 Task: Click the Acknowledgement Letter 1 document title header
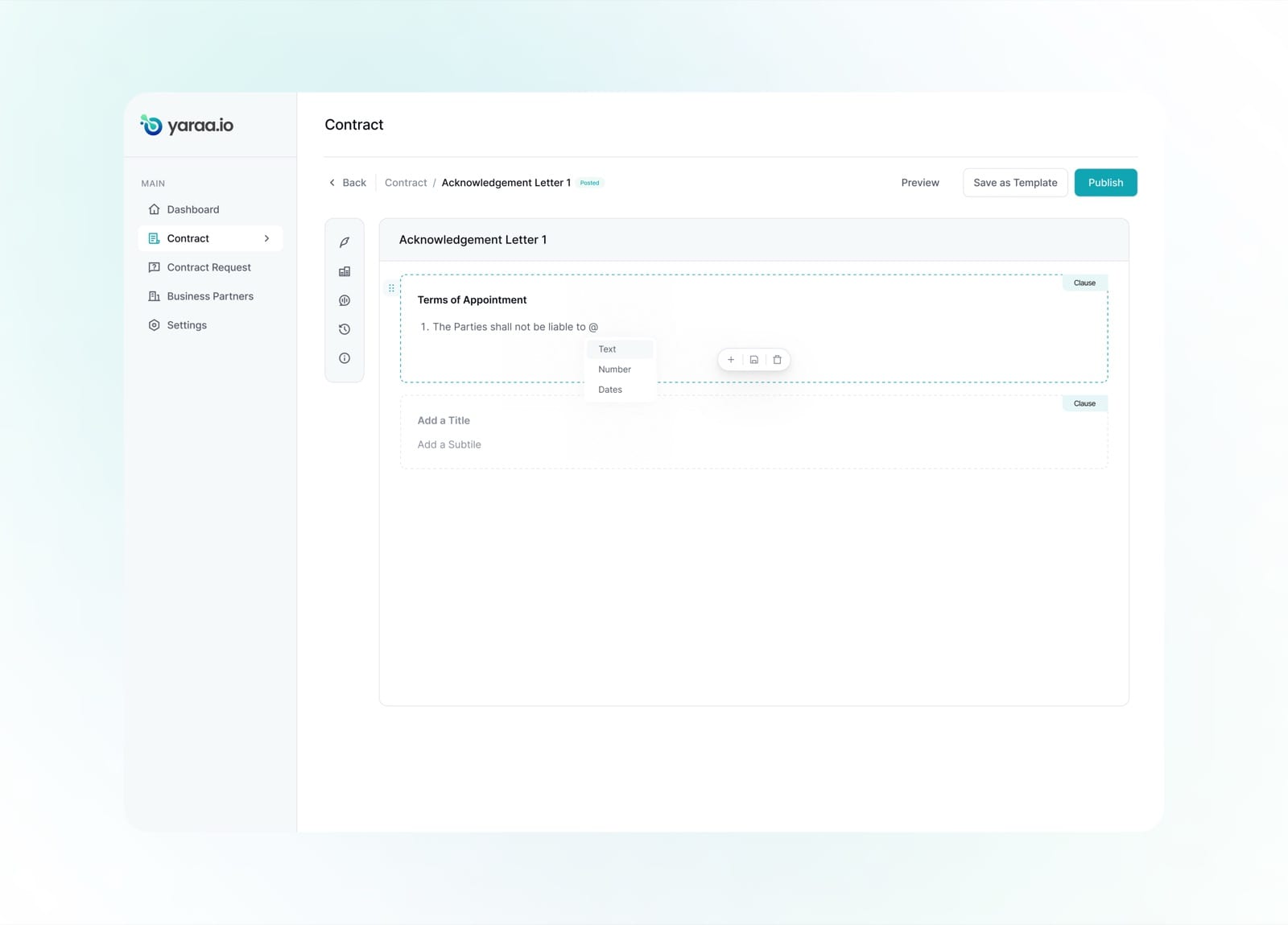click(473, 240)
